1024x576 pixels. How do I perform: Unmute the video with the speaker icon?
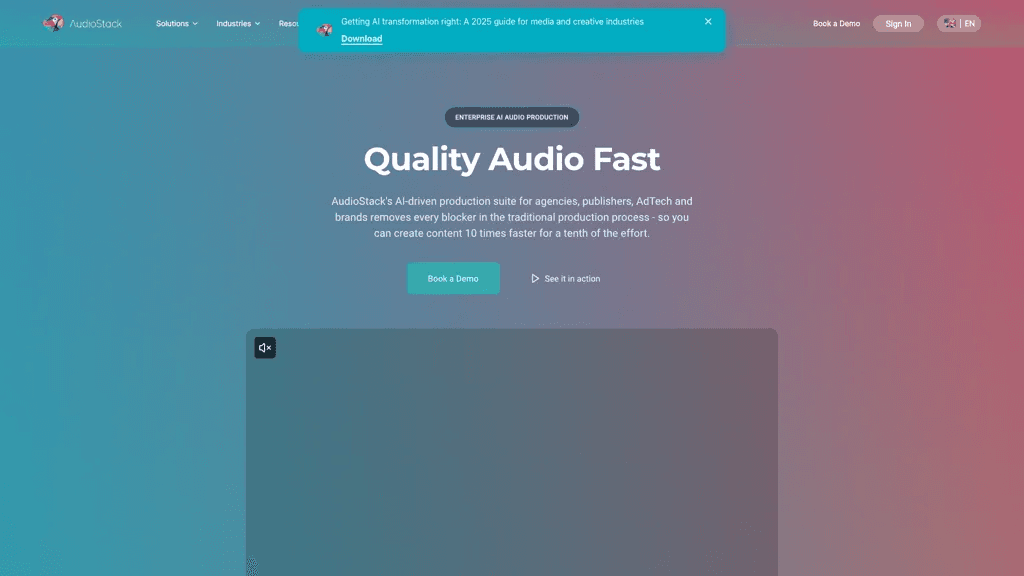(265, 348)
